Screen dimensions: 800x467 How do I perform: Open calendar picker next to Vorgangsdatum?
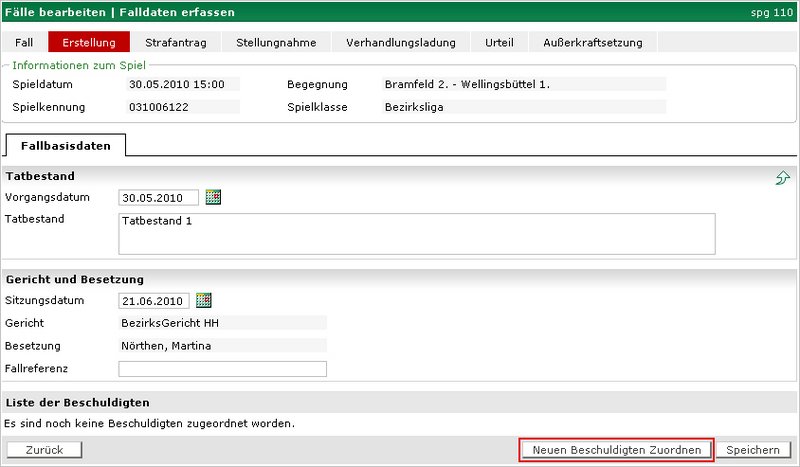213,197
